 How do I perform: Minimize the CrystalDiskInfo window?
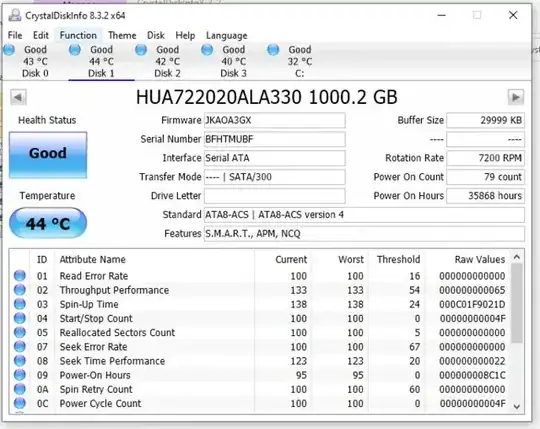point(442,15)
